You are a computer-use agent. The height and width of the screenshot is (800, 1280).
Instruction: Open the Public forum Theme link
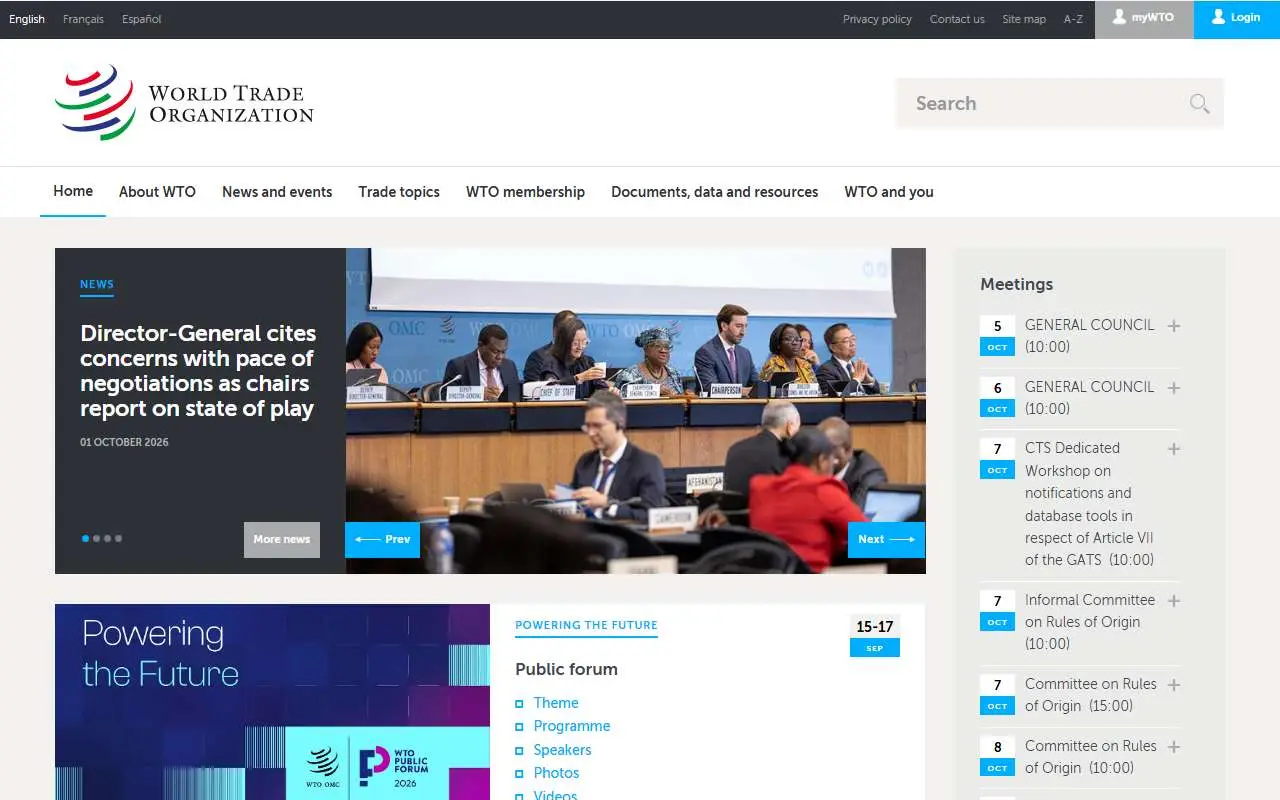click(556, 703)
